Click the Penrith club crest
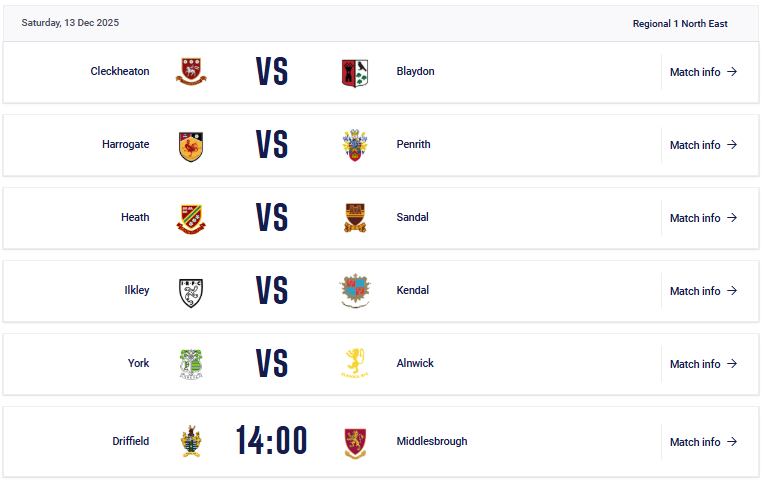The image size is (762, 482). pyautogui.click(x=354, y=145)
